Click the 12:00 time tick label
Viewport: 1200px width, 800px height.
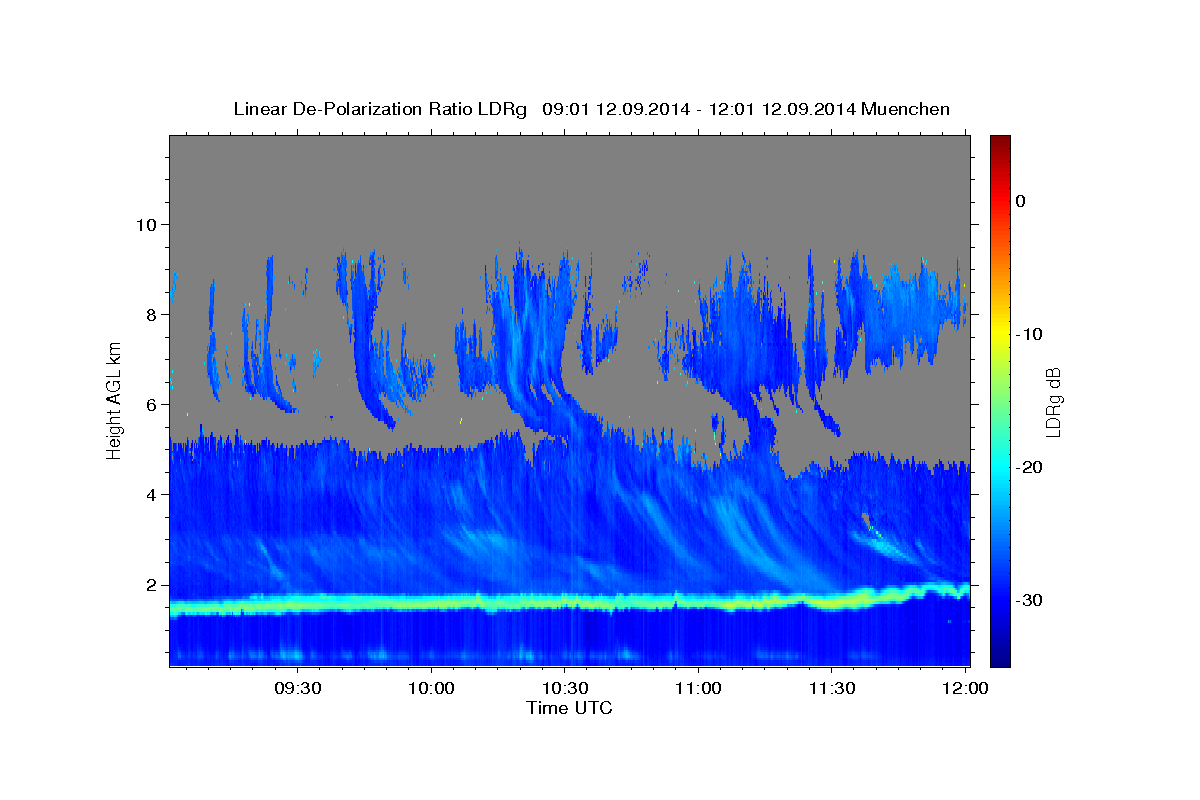(964, 688)
